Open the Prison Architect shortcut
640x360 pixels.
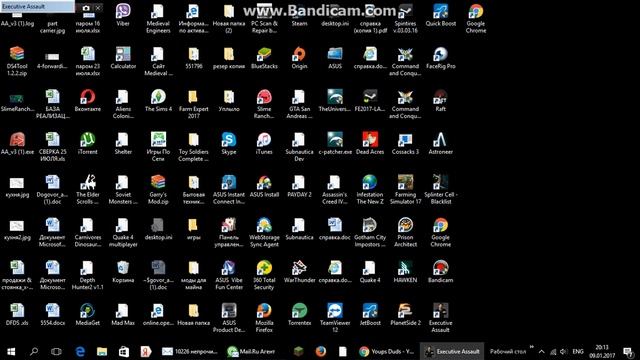(x=405, y=233)
